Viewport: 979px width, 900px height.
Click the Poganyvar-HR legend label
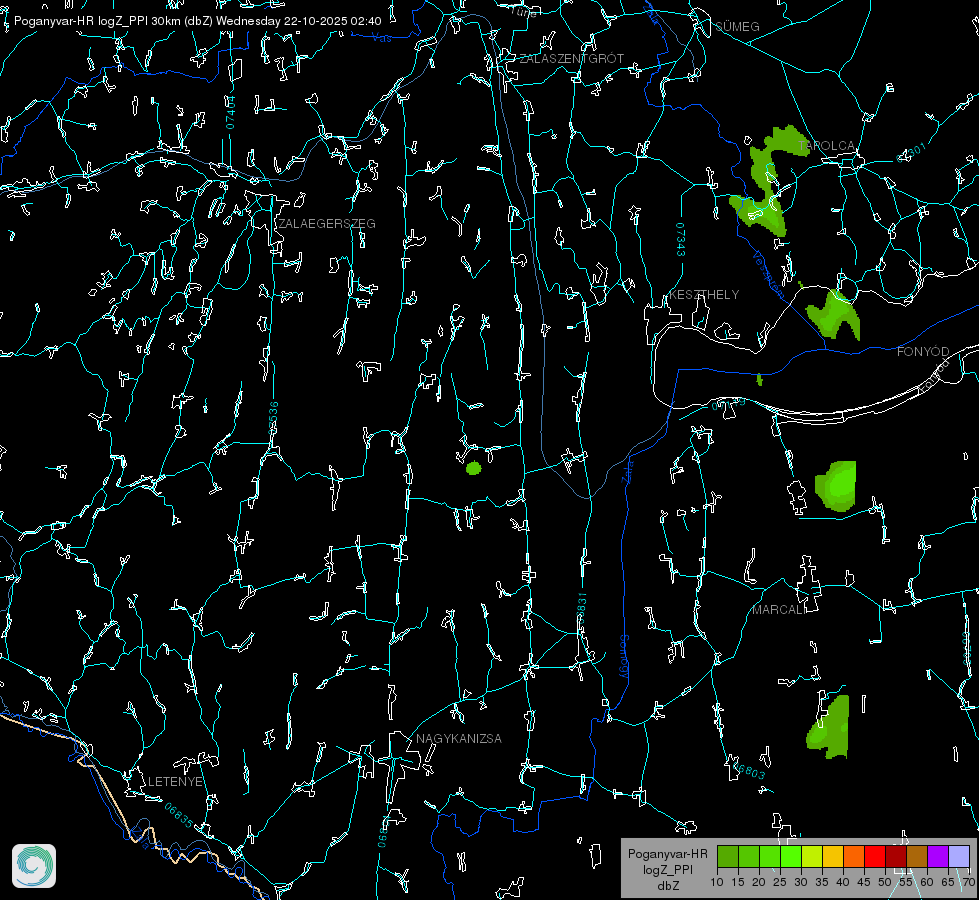tap(668, 854)
